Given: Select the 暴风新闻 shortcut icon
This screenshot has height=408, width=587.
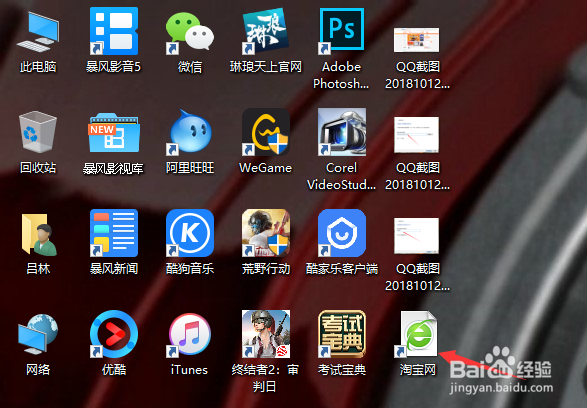Looking at the screenshot, I should click(114, 233).
